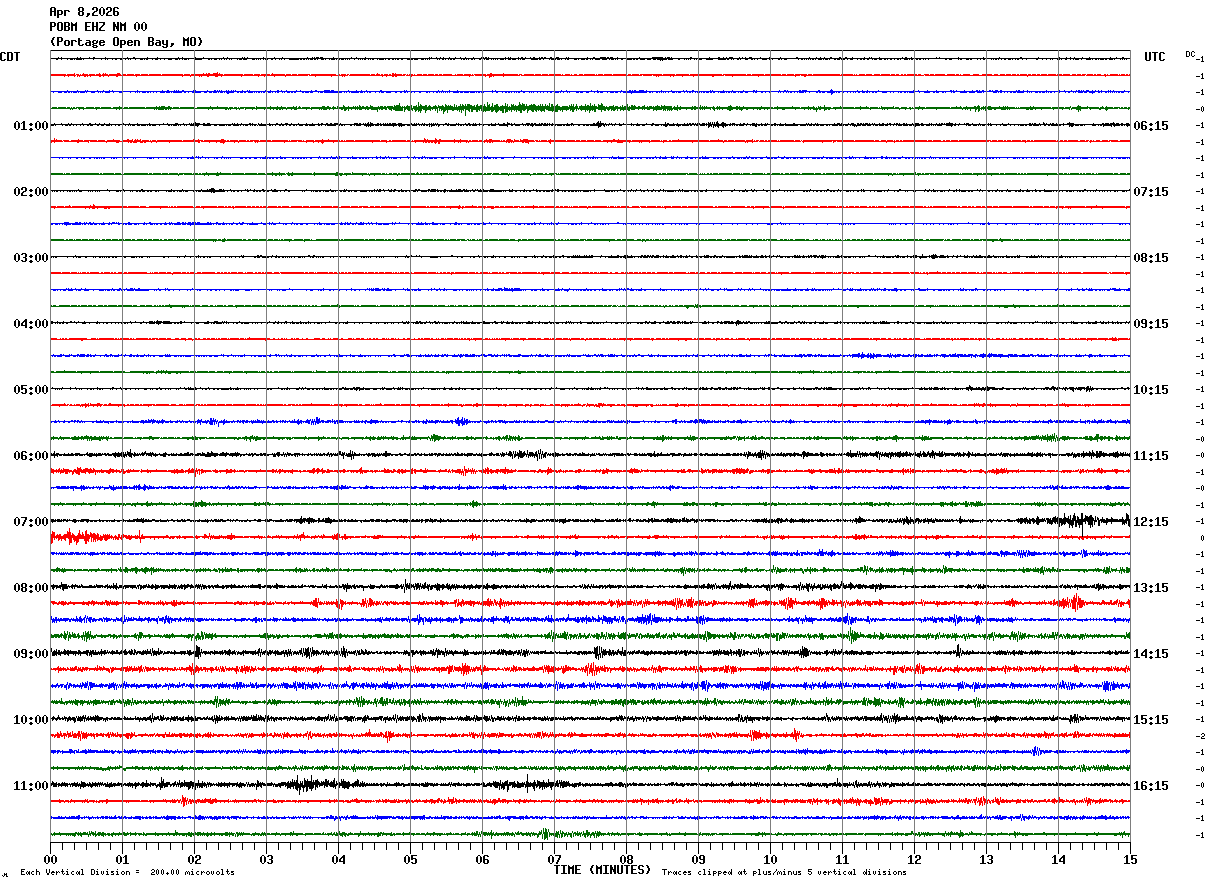Click the "UTC" timezone label
This screenshot has width=1210, height=886.
click(1155, 57)
